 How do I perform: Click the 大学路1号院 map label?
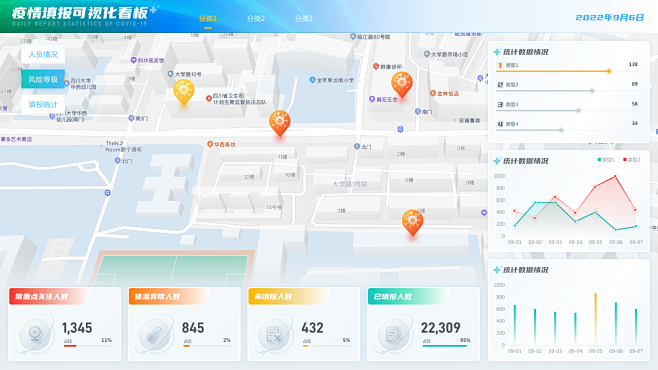tap(350, 184)
